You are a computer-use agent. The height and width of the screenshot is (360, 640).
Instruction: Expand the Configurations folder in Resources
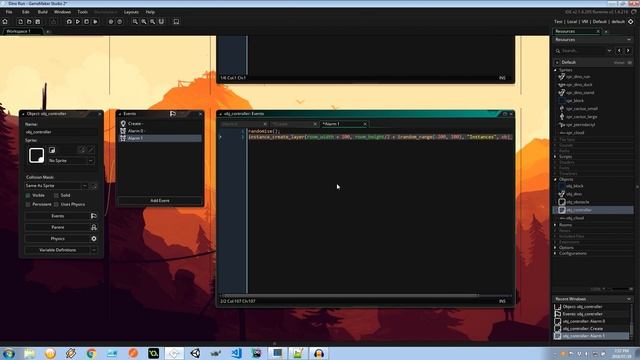pyautogui.click(x=556, y=253)
